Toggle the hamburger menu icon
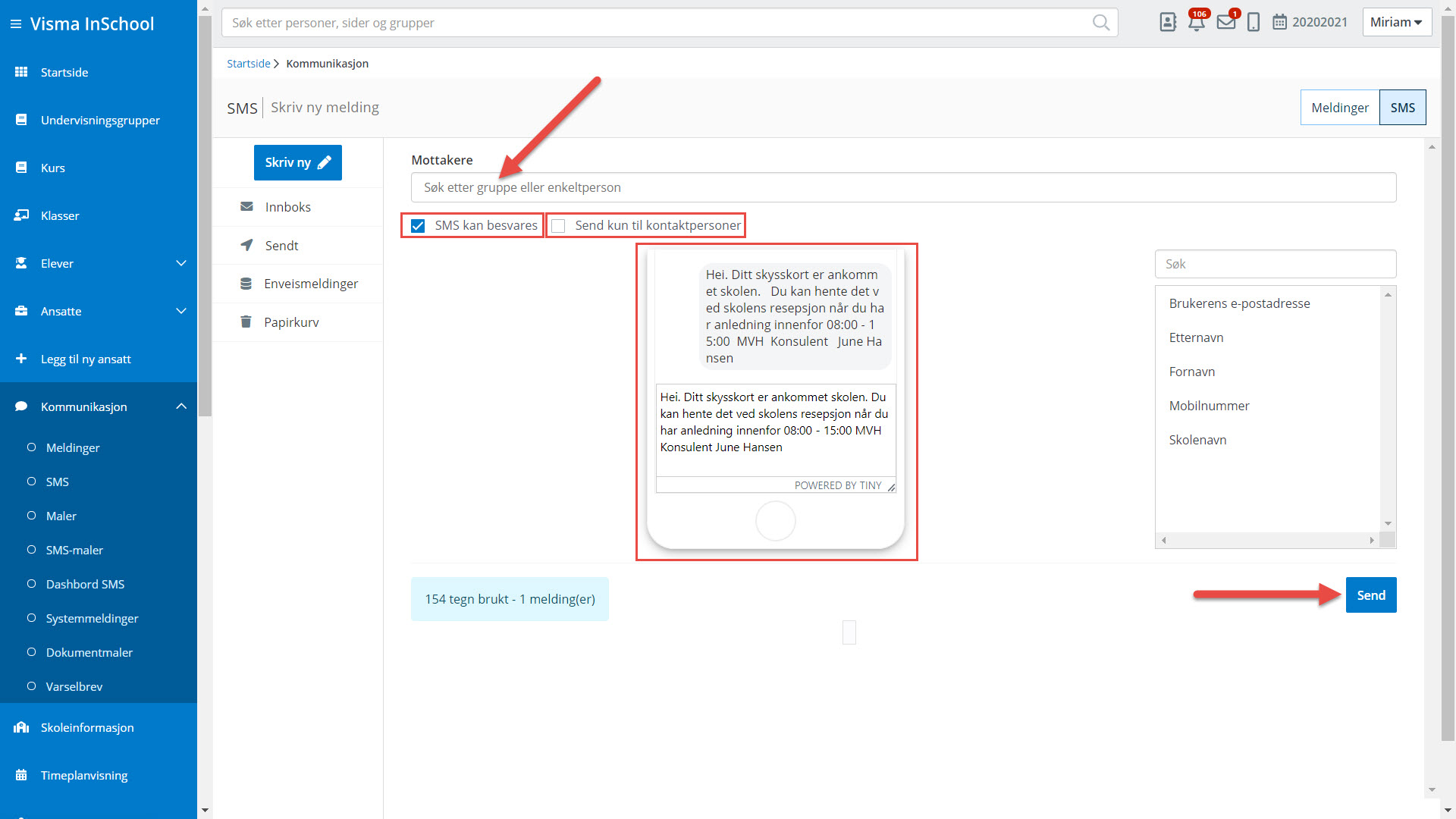The image size is (1456, 819). [x=15, y=24]
